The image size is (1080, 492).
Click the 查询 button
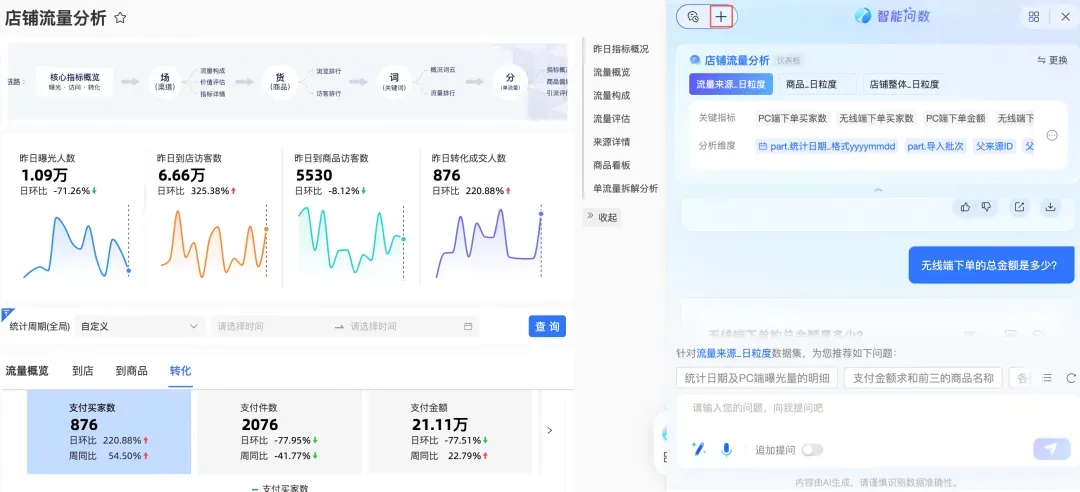click(x=547, y=326)
